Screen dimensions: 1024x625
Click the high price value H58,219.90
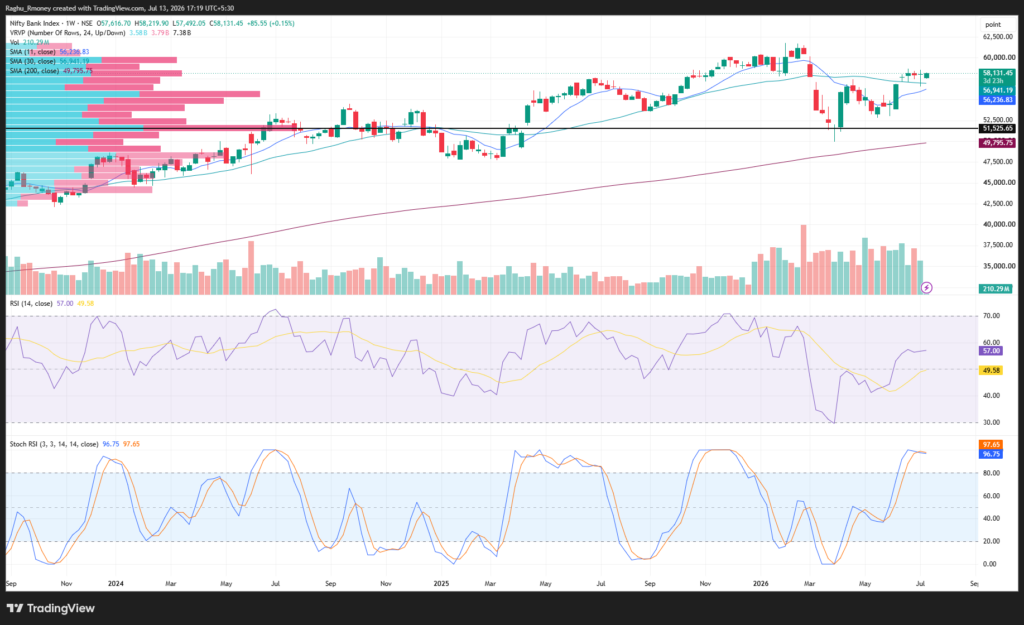click(152, 23)
